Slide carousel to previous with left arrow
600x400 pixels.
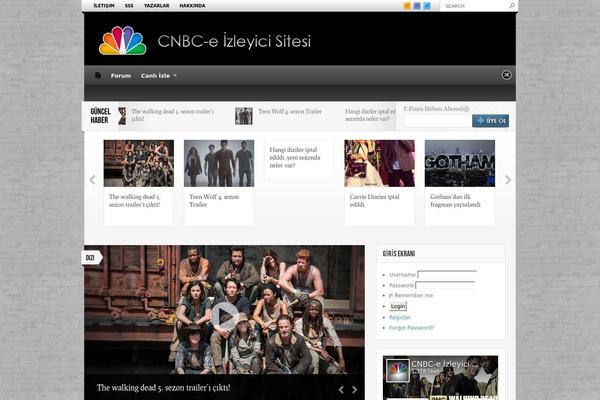pyautogui.click(x=92, y=180)
